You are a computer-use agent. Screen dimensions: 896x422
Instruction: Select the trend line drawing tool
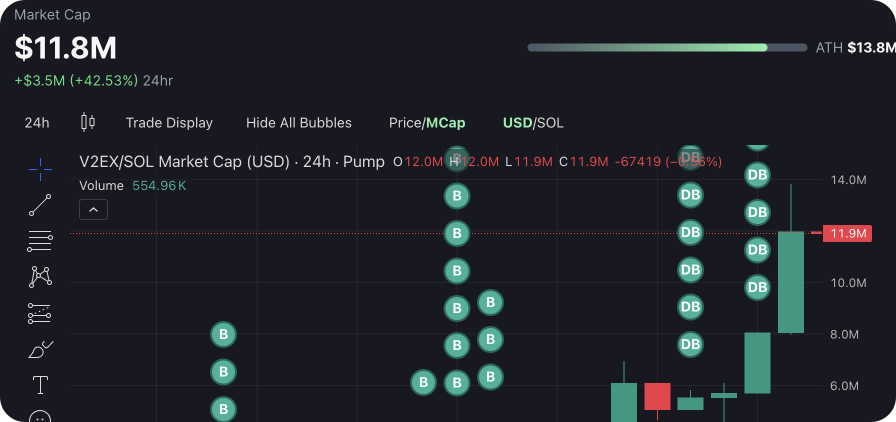pos(40,206)
